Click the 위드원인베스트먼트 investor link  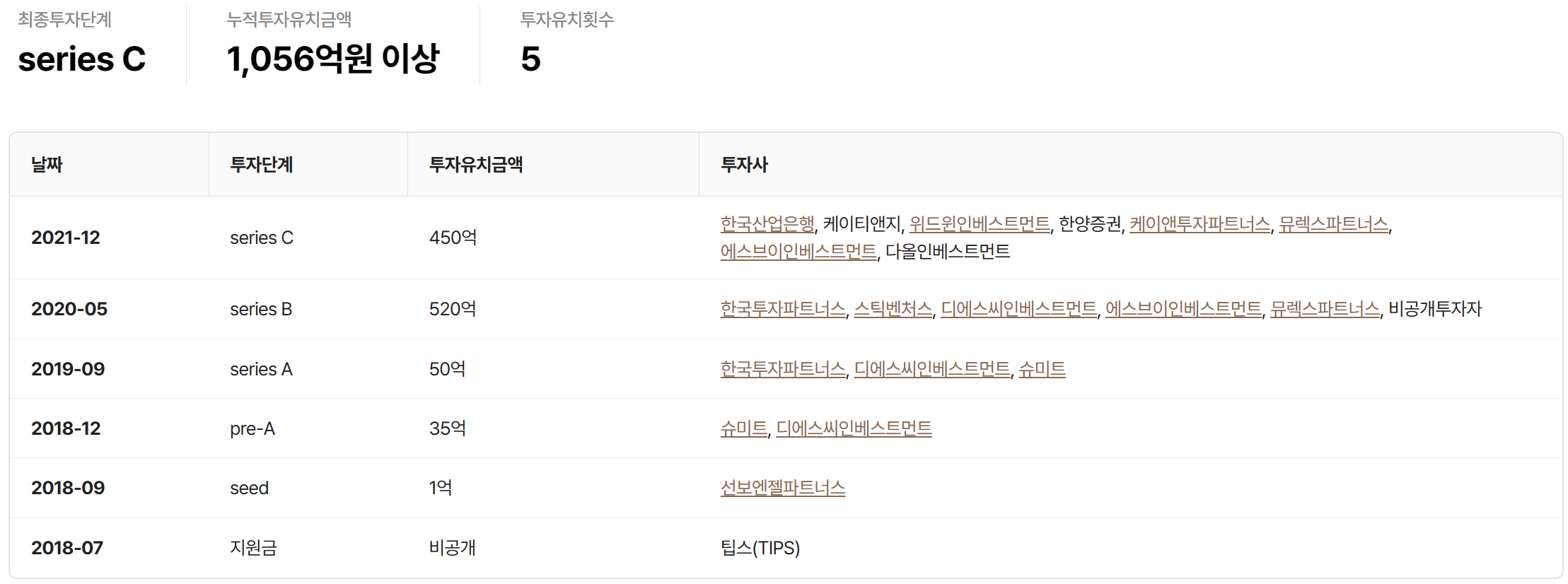point(979,224)
